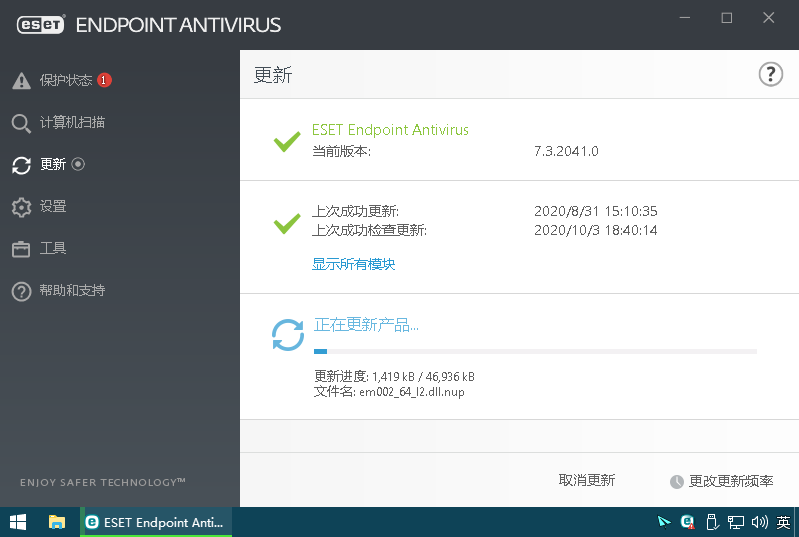
Task: Click the 英 input language indicator
Action: (783, 522)
